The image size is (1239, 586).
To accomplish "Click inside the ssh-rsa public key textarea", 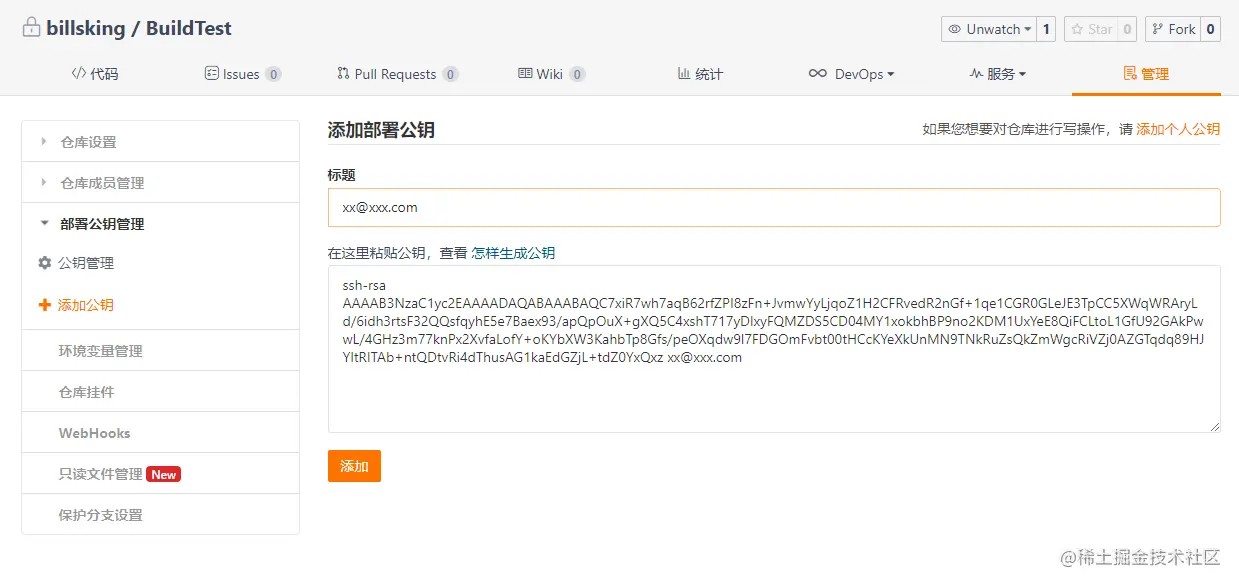I will pos(774,349).
